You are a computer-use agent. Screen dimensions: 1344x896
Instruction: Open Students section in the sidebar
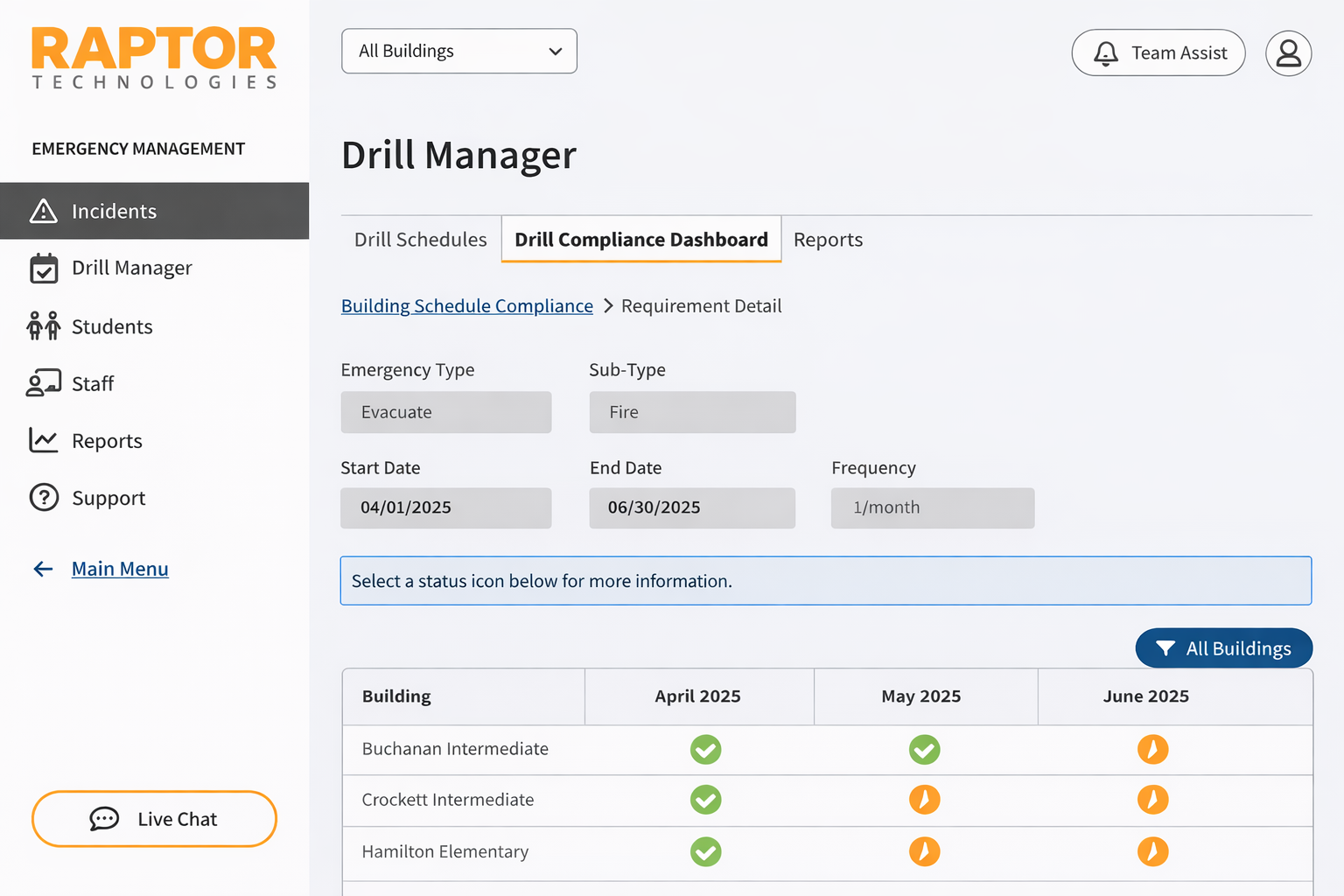click(112, 326)
